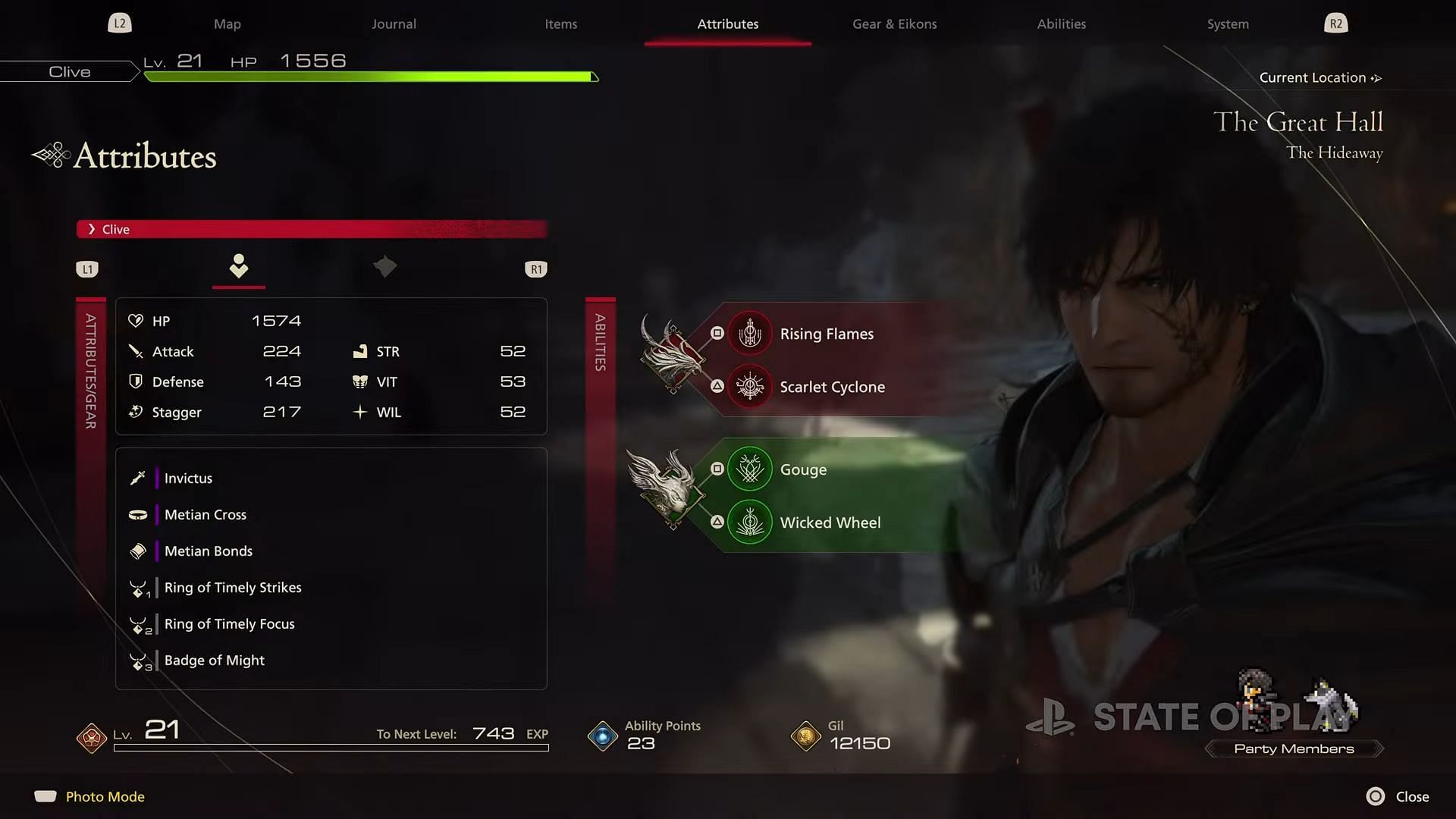The width and height of the screenshot is (1456, 819).
Task: Switch to the Gear & Eikons tab
Action: 895,23
